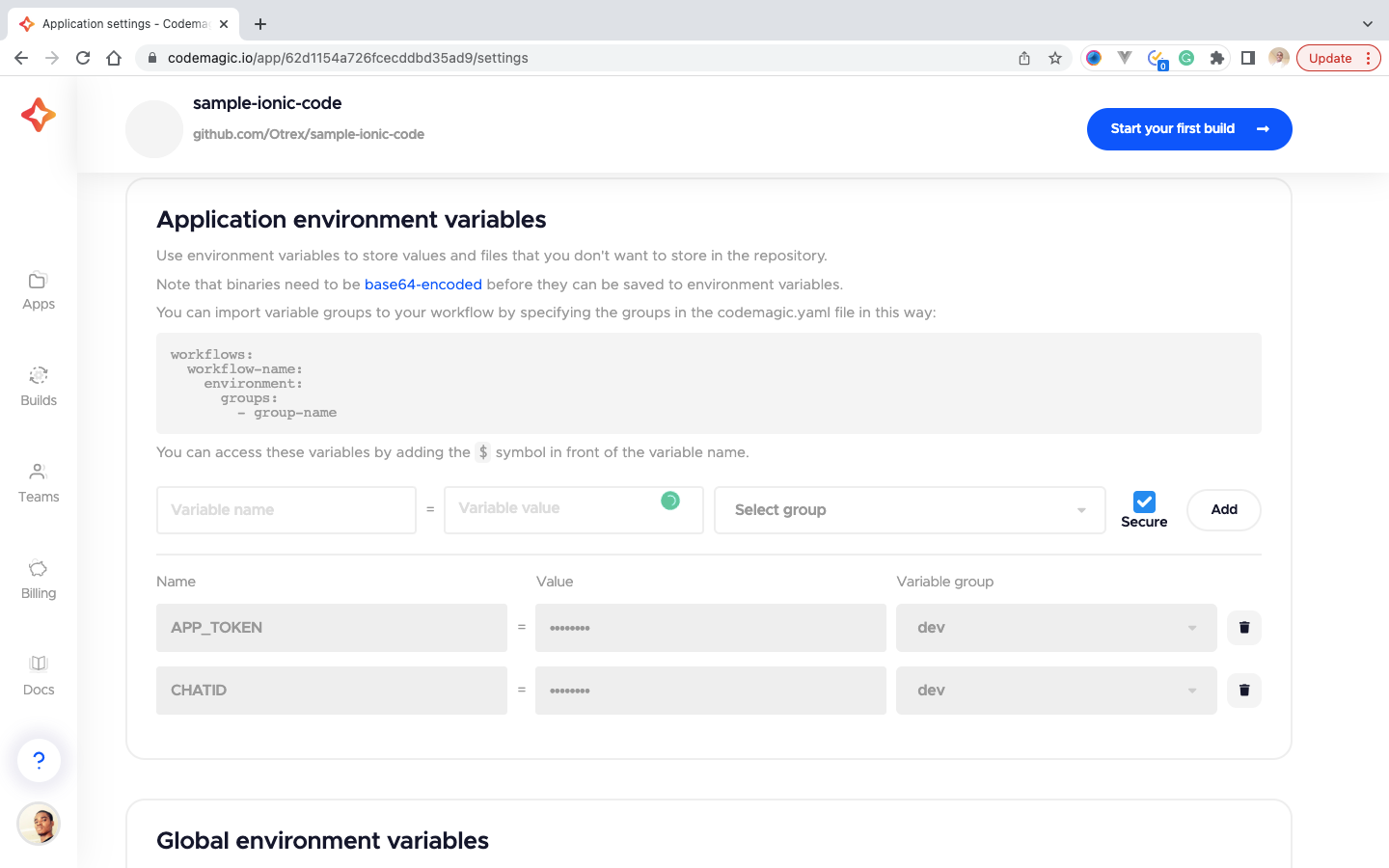The width and height of the screenshot is (1389, 868).
Task: Click the CHATID masked value field
Action: point(711,691)
